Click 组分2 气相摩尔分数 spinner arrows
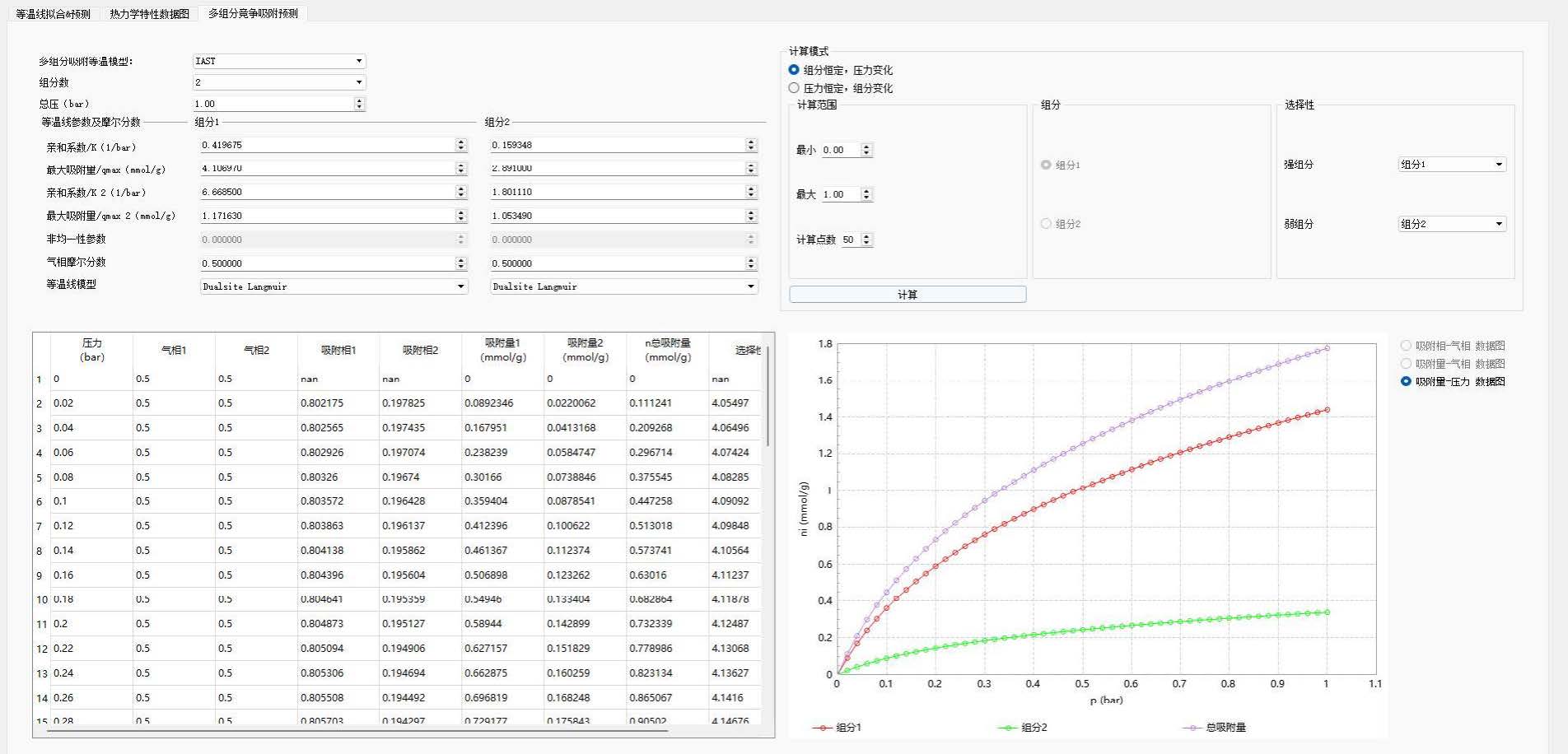Image resolution: width=1568 pixels, height=754 pixels. click(x=750, y=263)
